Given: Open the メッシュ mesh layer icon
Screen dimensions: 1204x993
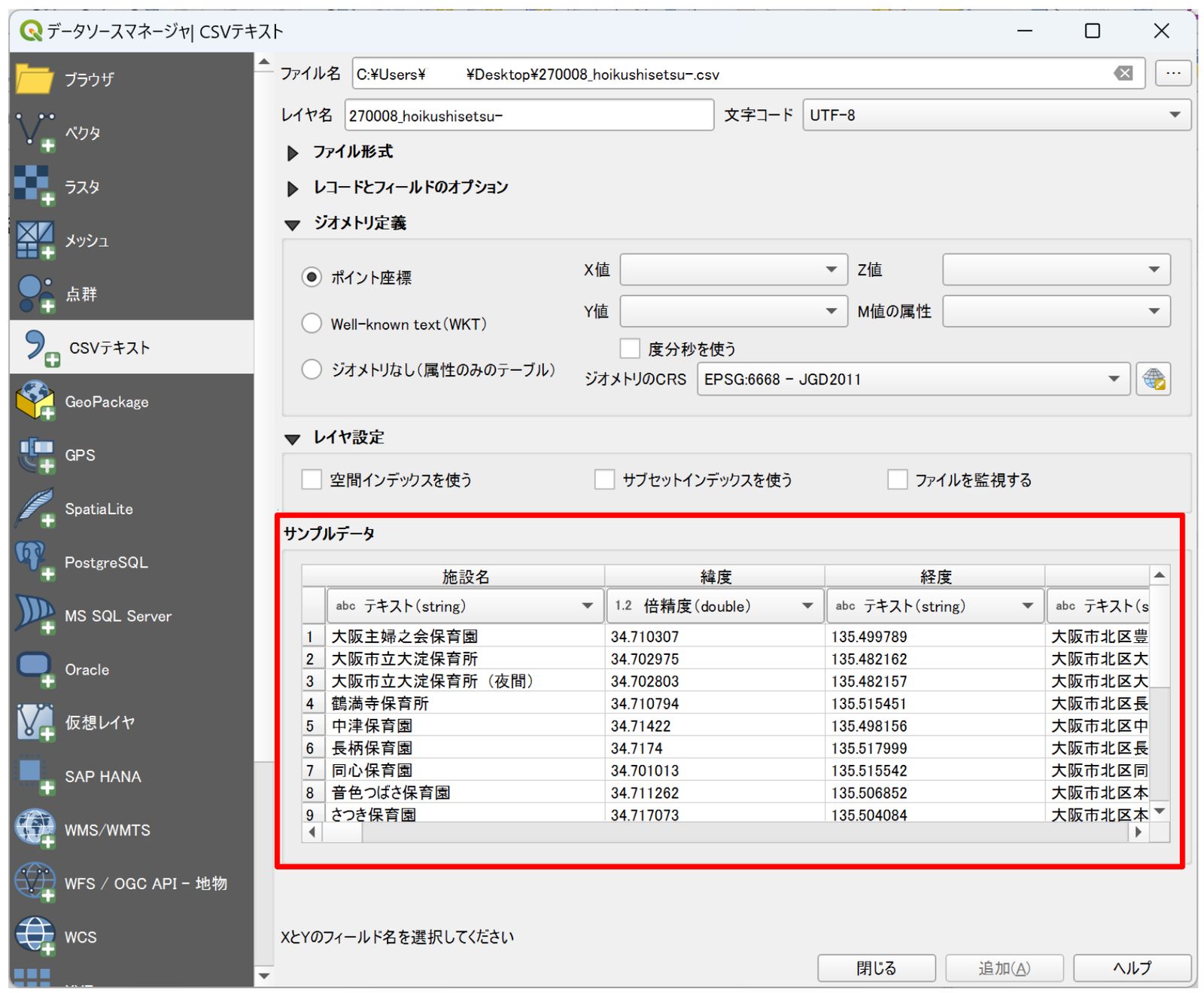Looking at the screenshot, I should tap(35, 240).
